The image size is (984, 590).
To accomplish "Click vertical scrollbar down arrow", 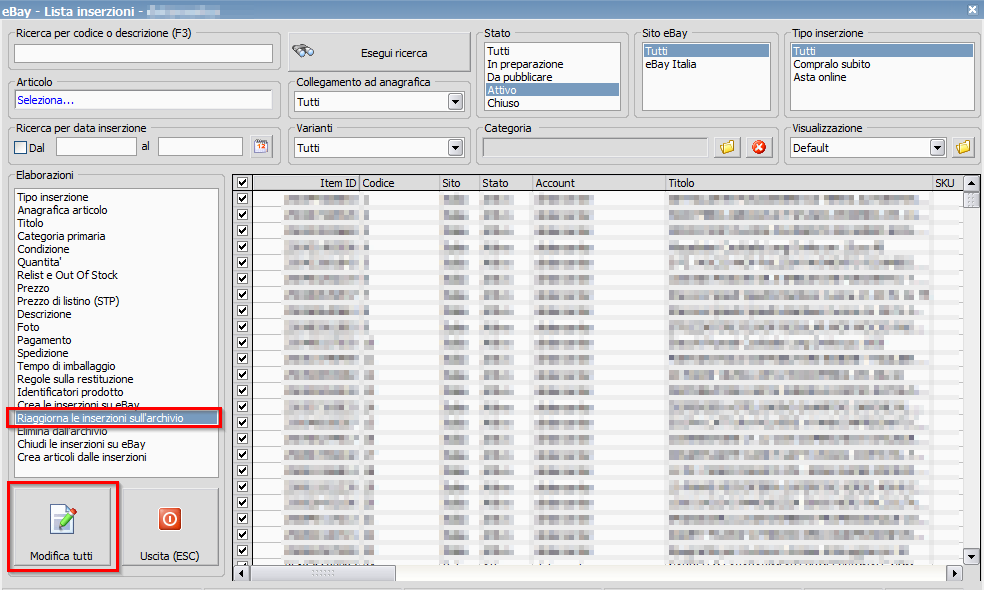I will (971, 556).
